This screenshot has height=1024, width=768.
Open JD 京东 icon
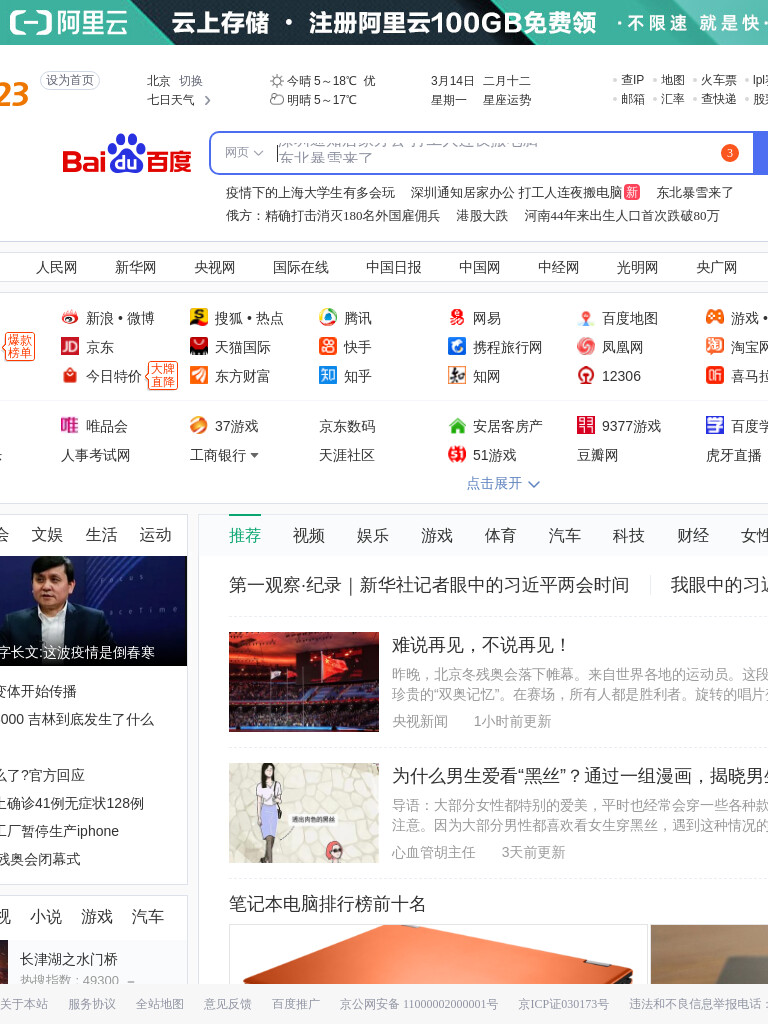point(70,346)
